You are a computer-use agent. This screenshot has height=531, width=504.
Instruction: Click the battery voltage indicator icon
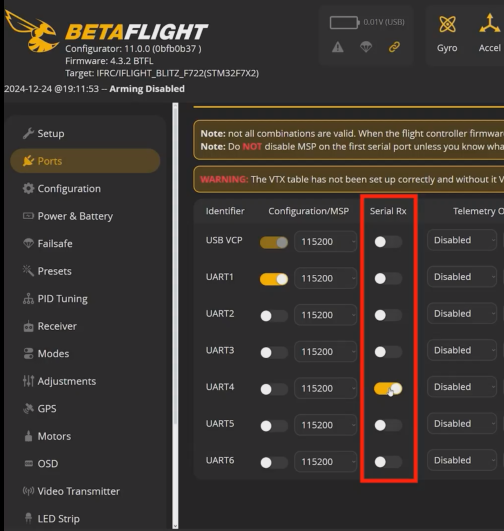tap(344, 23)
